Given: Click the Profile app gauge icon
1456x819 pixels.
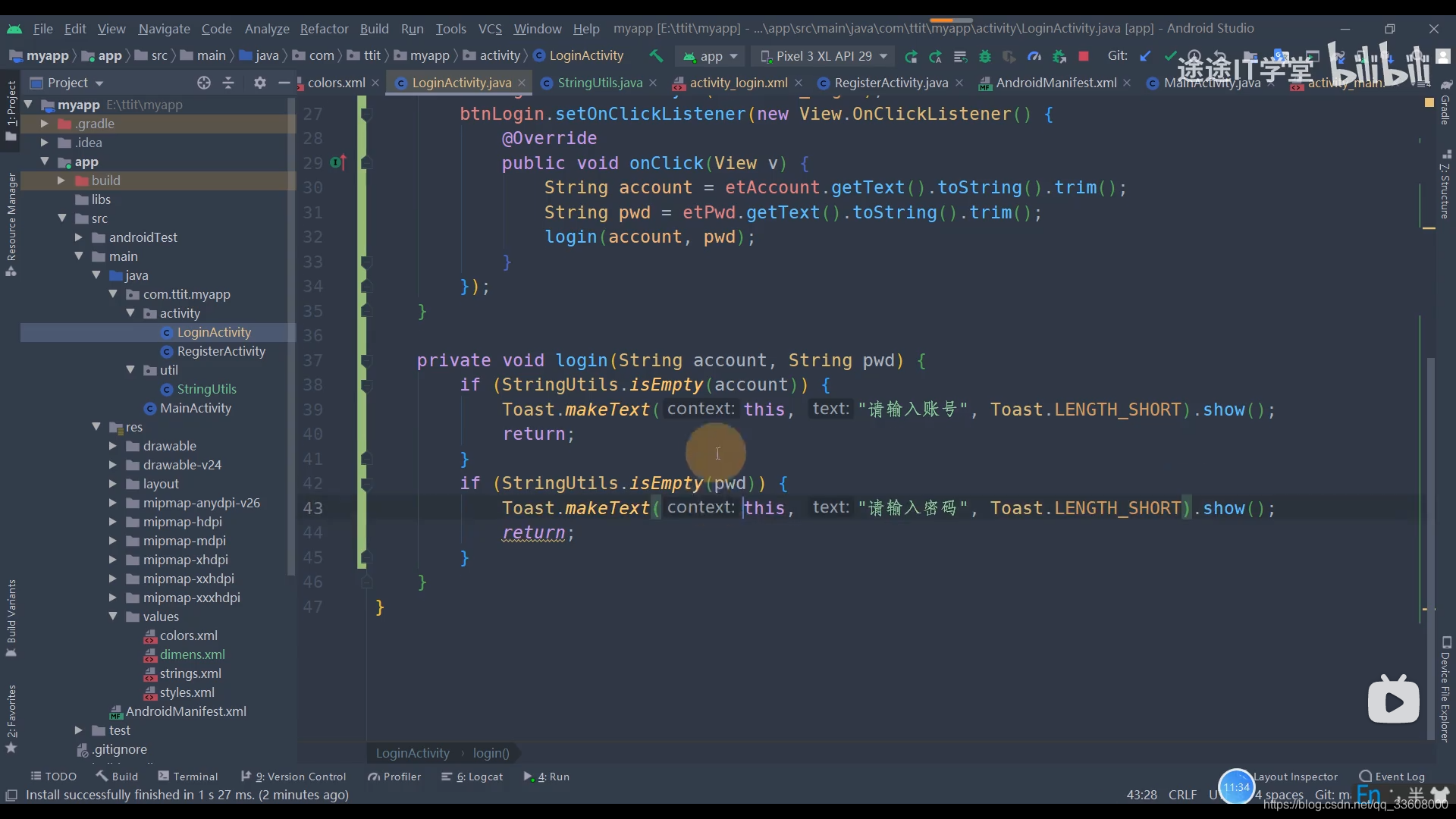Looking at the screenshot, I should pos(1034,56).
